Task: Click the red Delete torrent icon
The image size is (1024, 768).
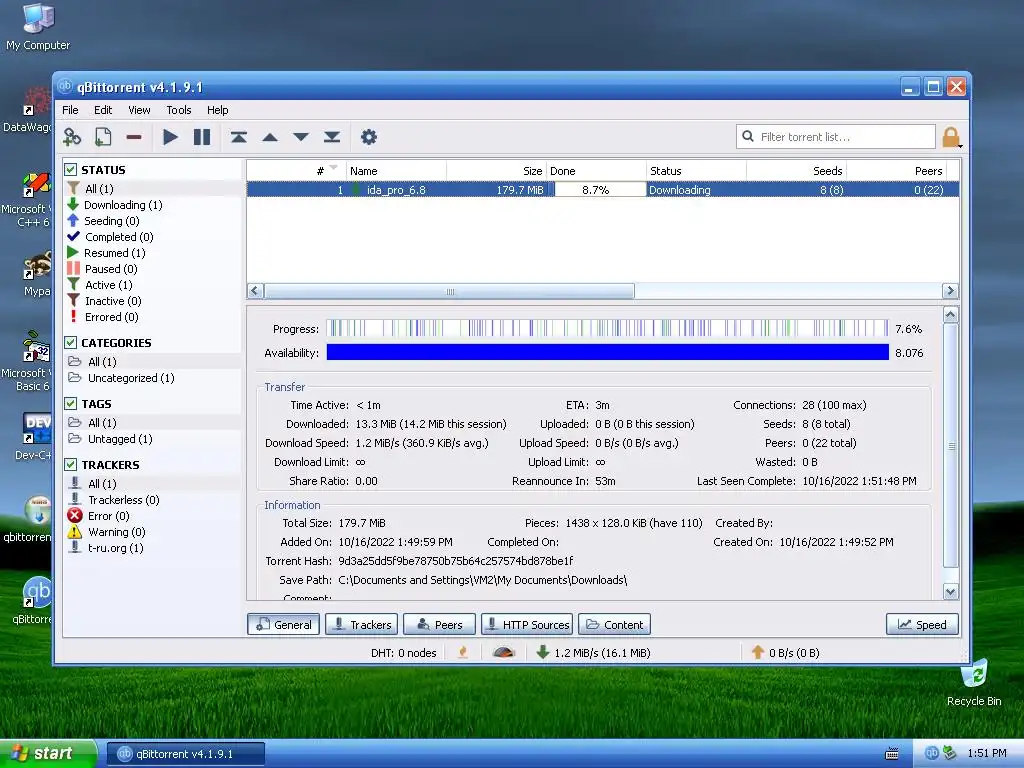Action: [x=134, y=137]
